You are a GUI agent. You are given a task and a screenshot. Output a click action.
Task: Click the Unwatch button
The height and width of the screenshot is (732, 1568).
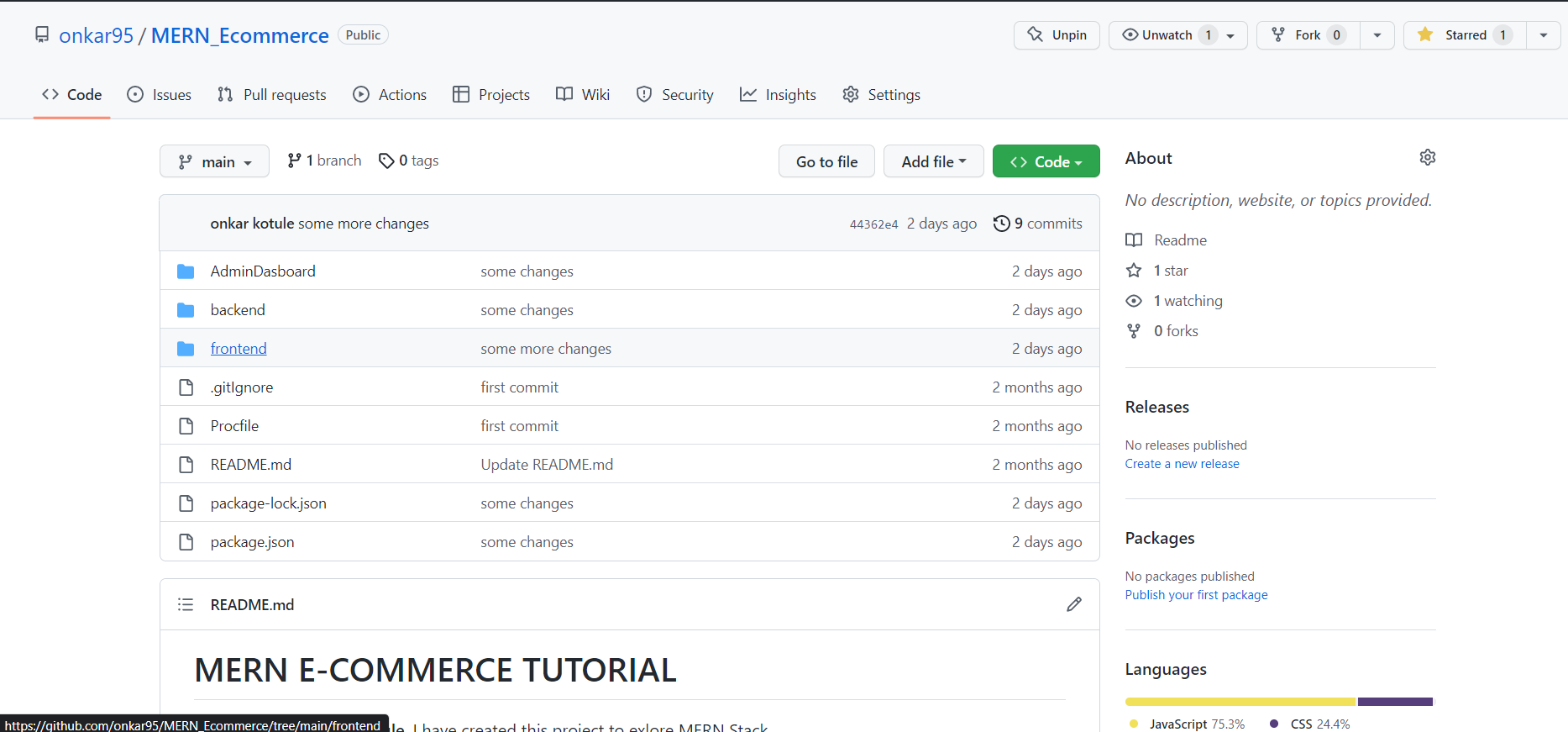(x=1177, y=35)
